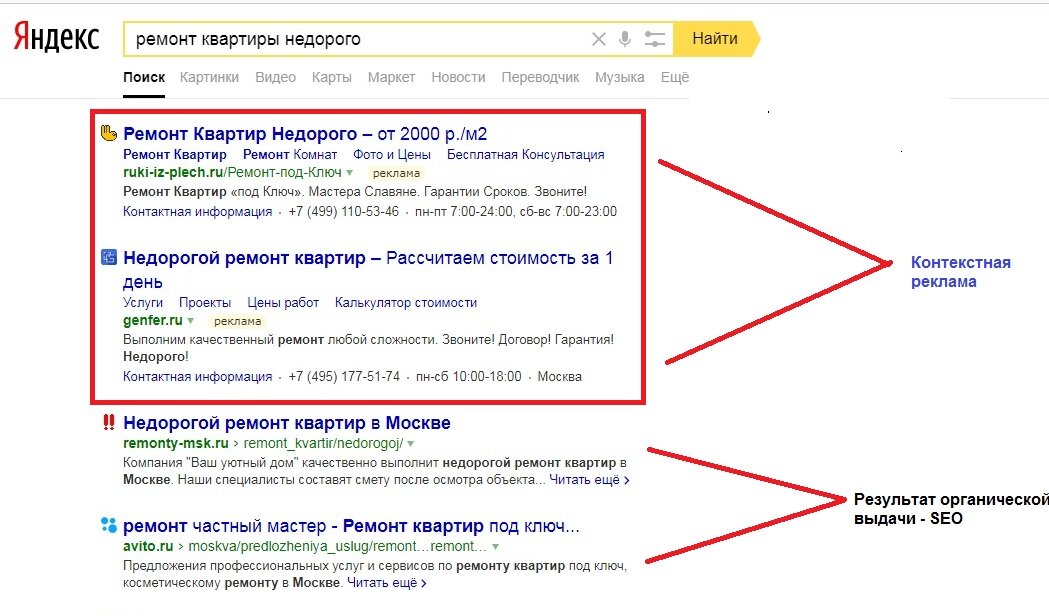Open 'Калькулятор стоимости' sitelink
The width and height of the screenshot is (1049, 616).
406,302
